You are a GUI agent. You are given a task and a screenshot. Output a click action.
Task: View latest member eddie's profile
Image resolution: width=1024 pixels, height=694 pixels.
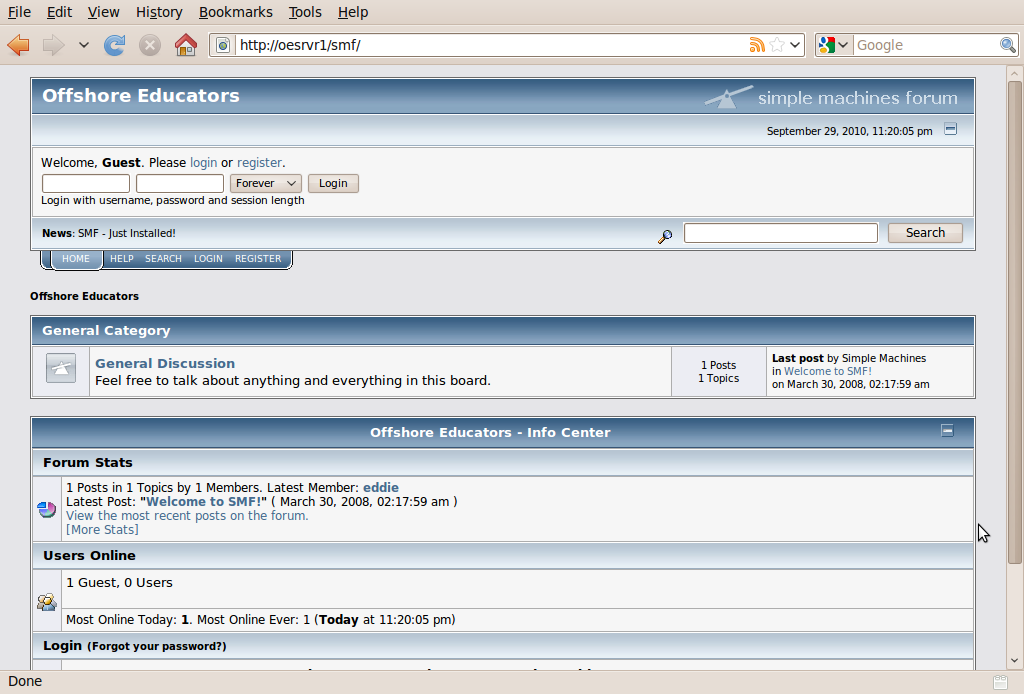click(x=381, y=488)
